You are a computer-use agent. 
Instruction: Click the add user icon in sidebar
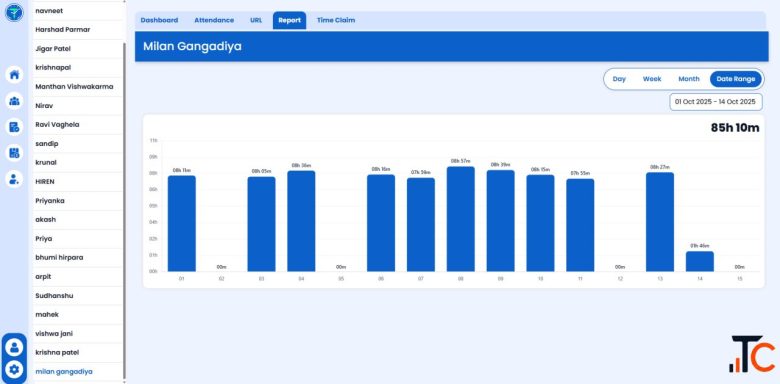14,179
